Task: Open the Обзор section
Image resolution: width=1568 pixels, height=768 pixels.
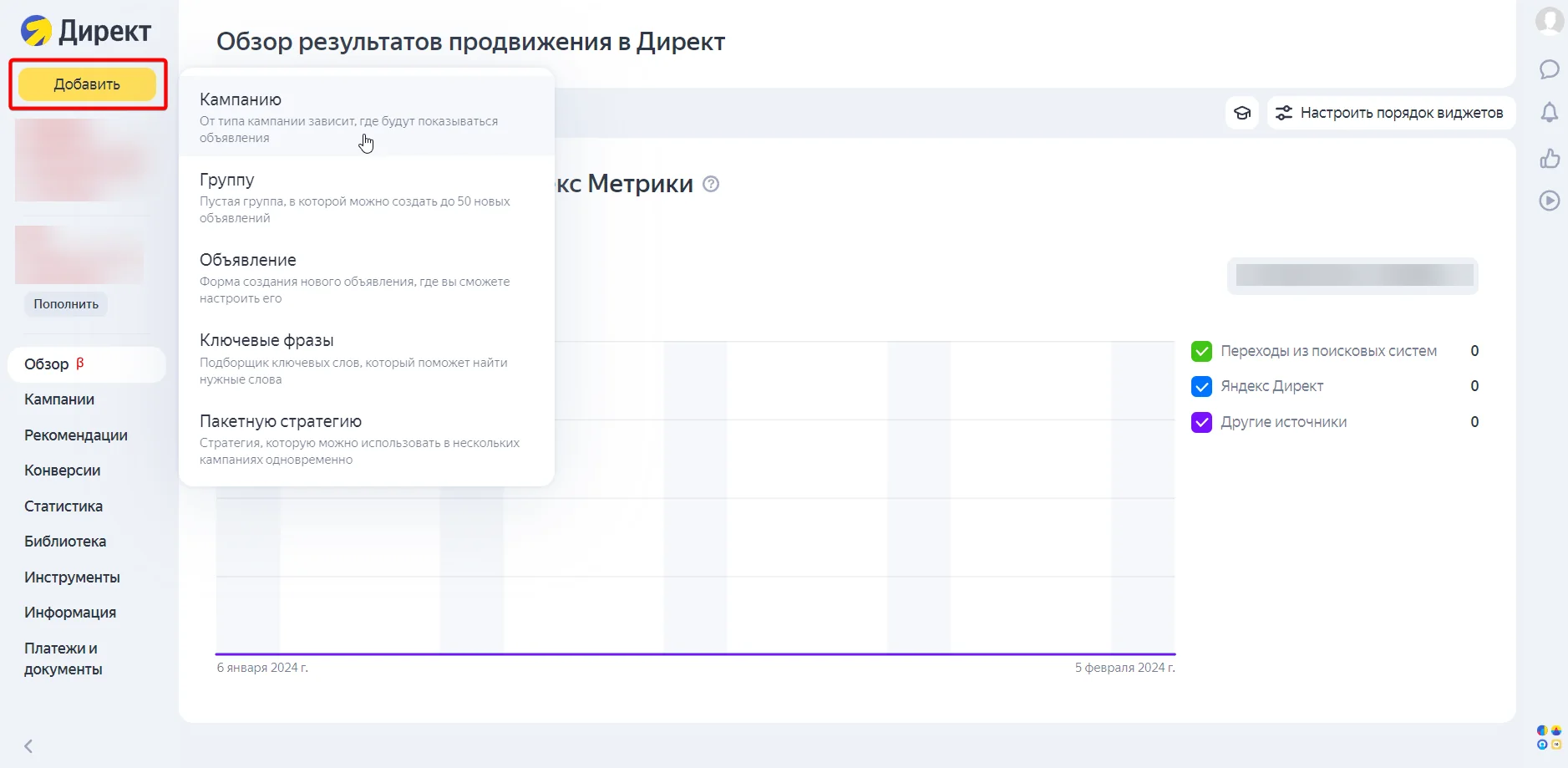Action: click(87, 364)
